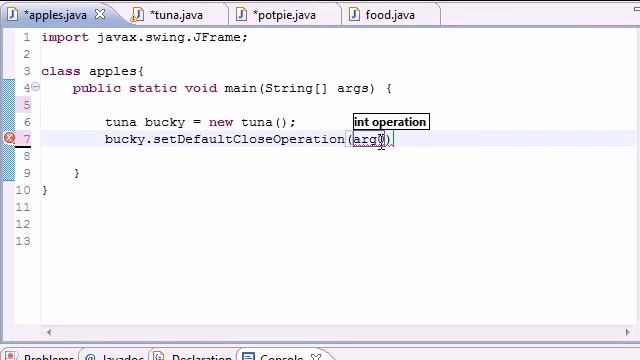Image resolution: width=640 pixels, height=360 pixels.
Task: Open the Problems view tab
Action: click(41, 356)
